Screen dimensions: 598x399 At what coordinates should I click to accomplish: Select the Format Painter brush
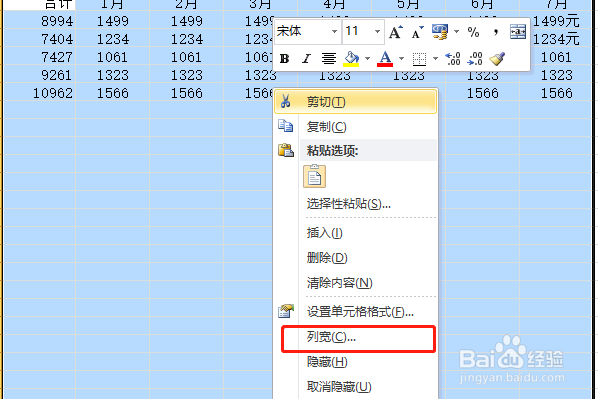pyautogui.click(x=497, y=59)
